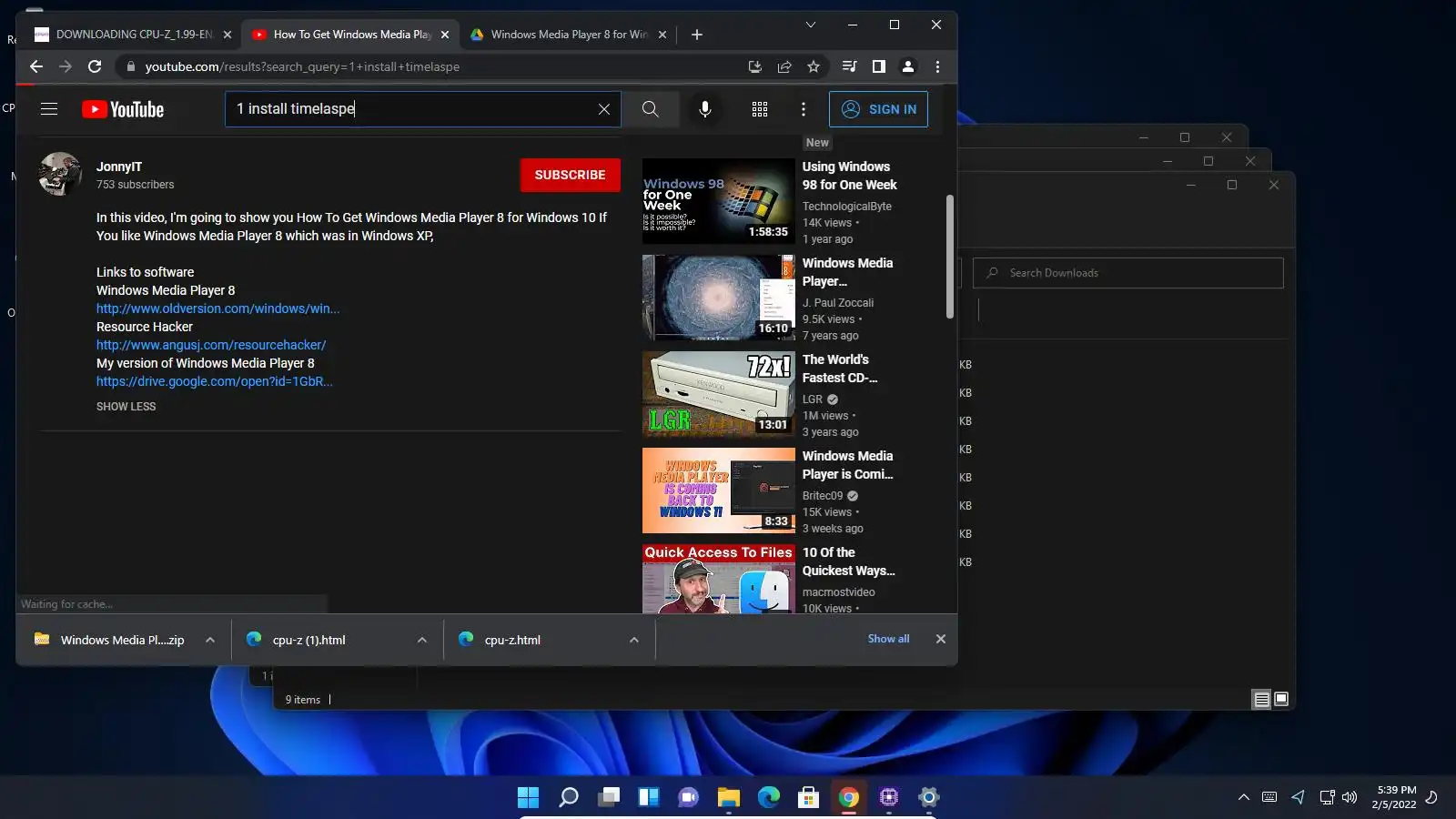Play The World's Fastest CD video thumbnail

[719, 394]
